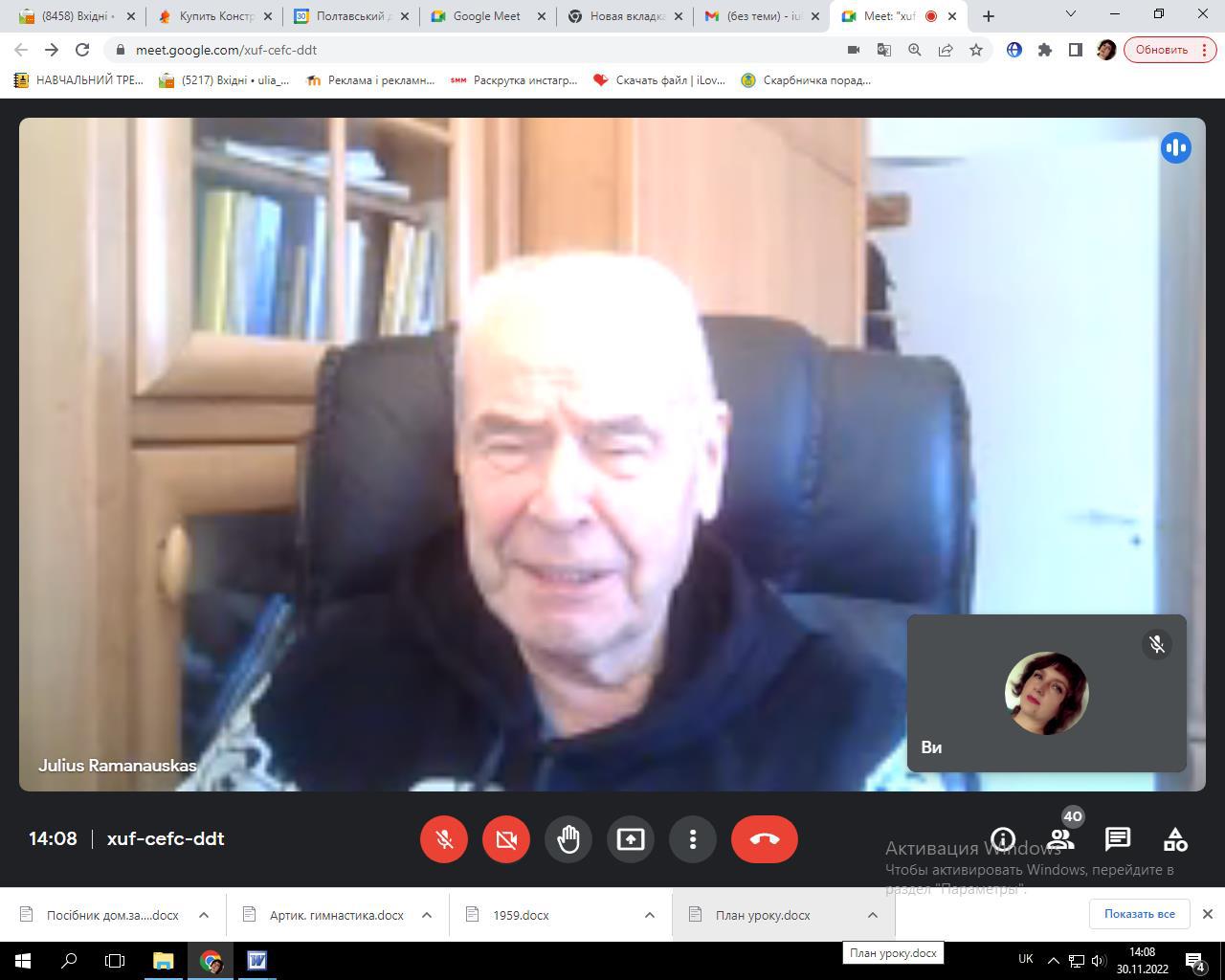Click the Julius Ramanauskas name label
The width and height of the screenshot is (1225, 980).
[x=118, y=766]
